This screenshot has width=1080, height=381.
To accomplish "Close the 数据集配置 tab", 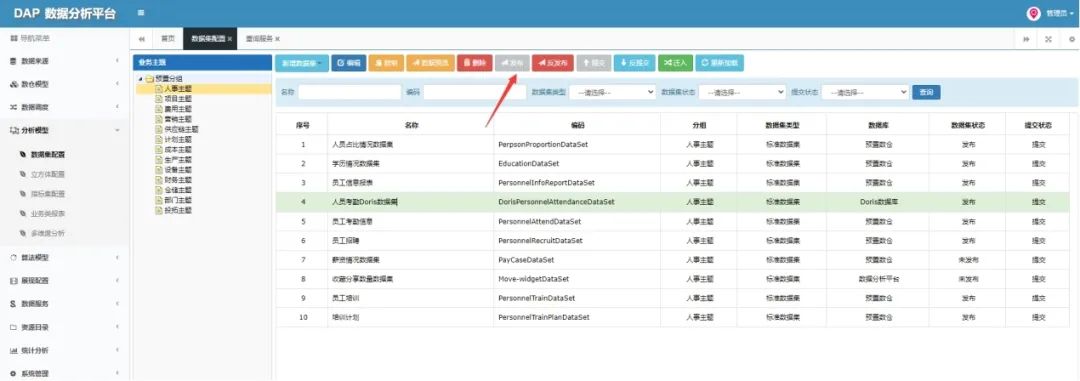I will coord(229,39).
